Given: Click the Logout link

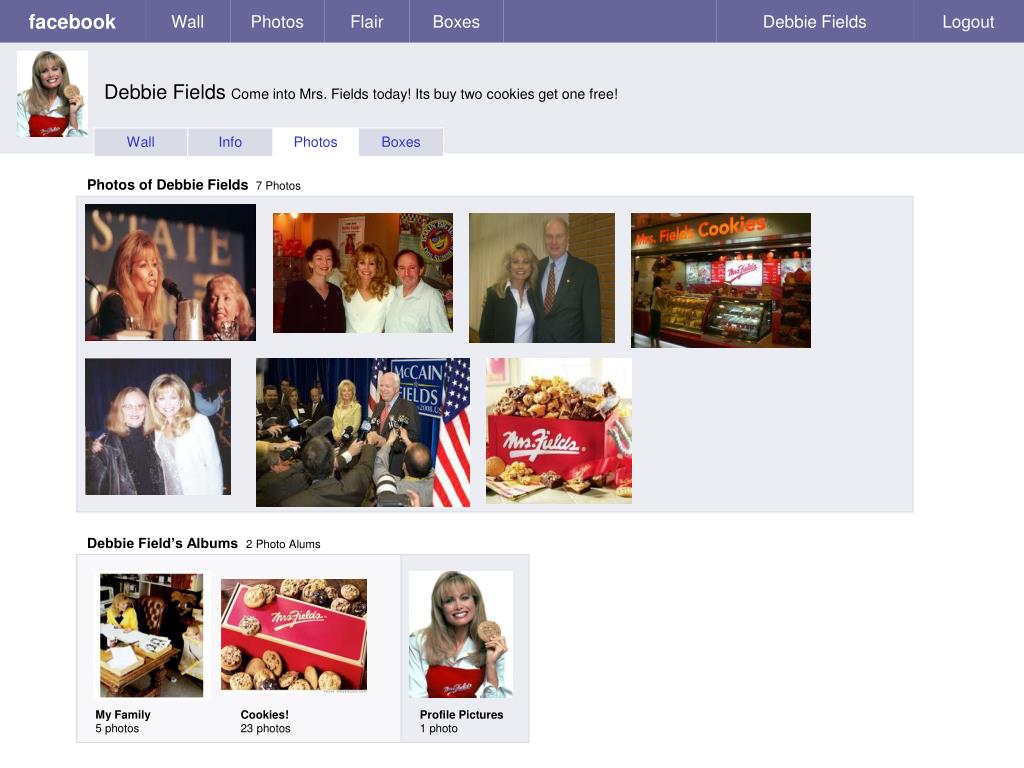Looking at the screenshot, I should (968, 22).
